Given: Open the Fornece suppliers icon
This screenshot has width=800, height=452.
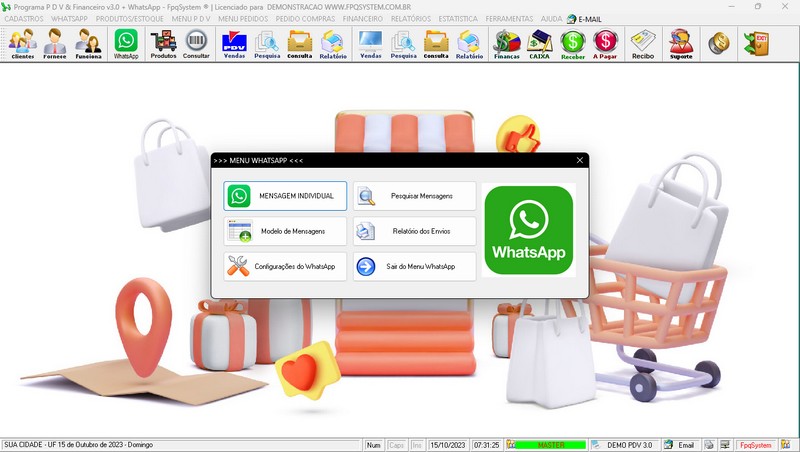Looking at the screenshot, I should 55,44.
